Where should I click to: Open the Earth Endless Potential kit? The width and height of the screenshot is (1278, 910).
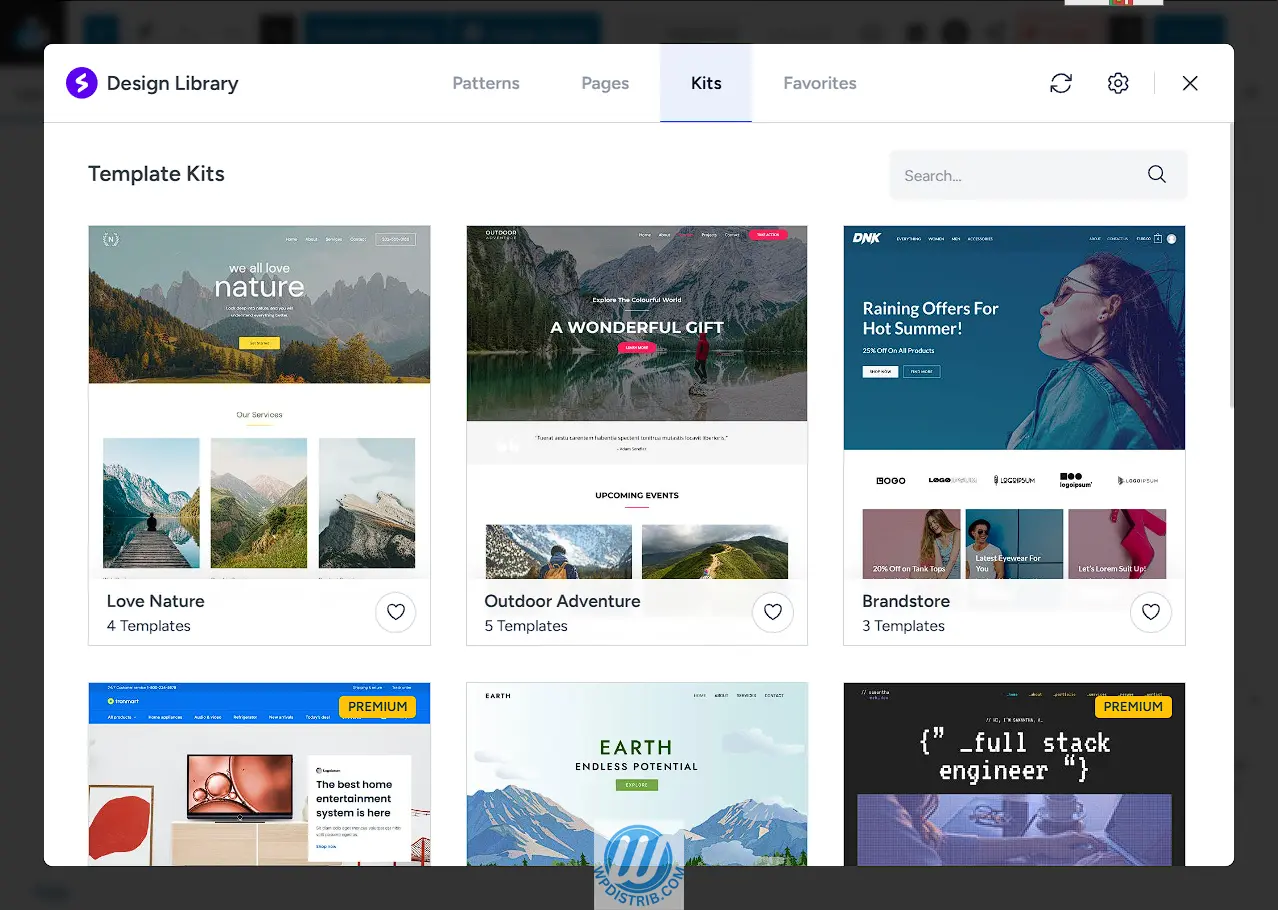pyautogui.click(x=637, y=774)
